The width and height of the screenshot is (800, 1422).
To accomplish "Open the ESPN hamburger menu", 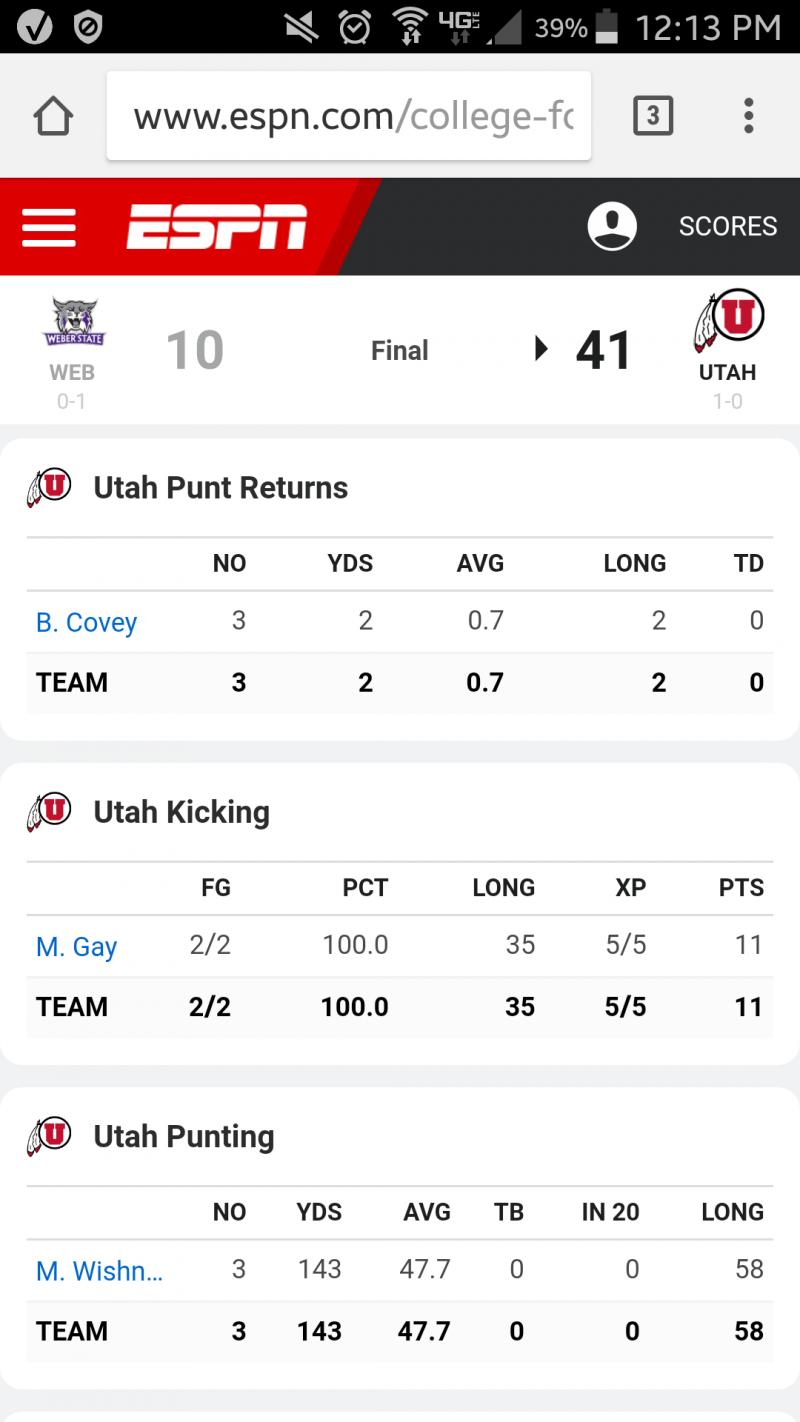I will coord(49,227).
